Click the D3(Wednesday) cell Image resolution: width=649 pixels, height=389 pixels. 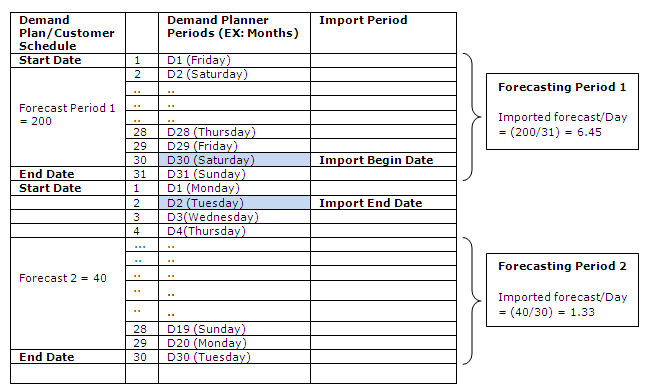pos(234,217)
